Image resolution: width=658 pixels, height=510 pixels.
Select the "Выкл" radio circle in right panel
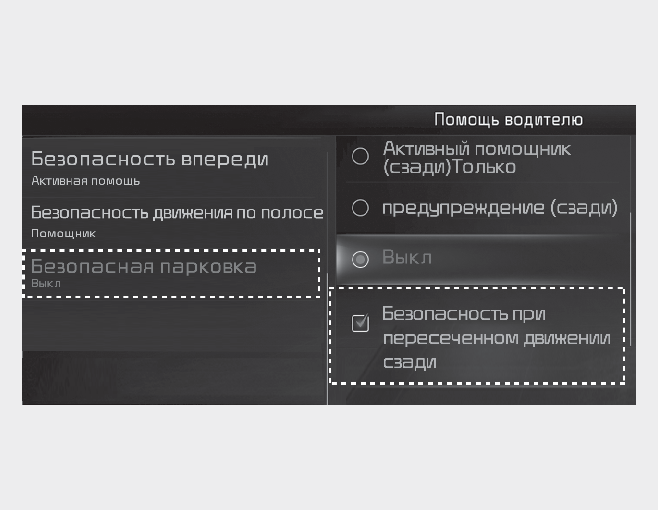point(361,259)
